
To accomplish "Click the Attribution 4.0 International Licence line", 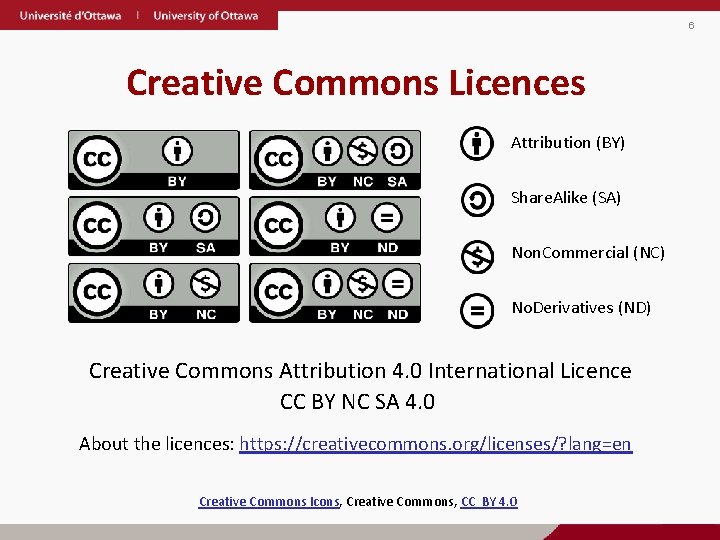I will click(x=360, y=371).
